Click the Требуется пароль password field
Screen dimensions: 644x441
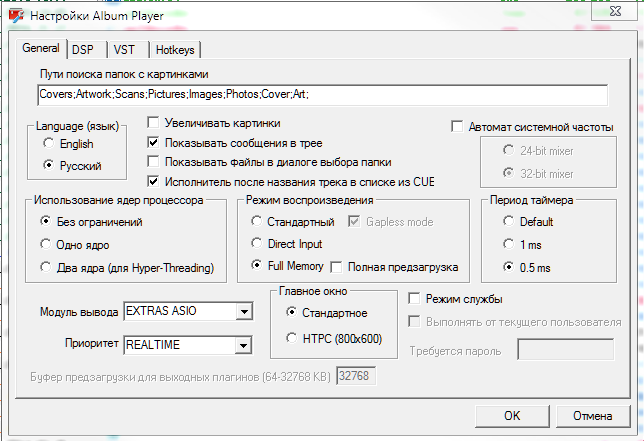coord(566,349)
